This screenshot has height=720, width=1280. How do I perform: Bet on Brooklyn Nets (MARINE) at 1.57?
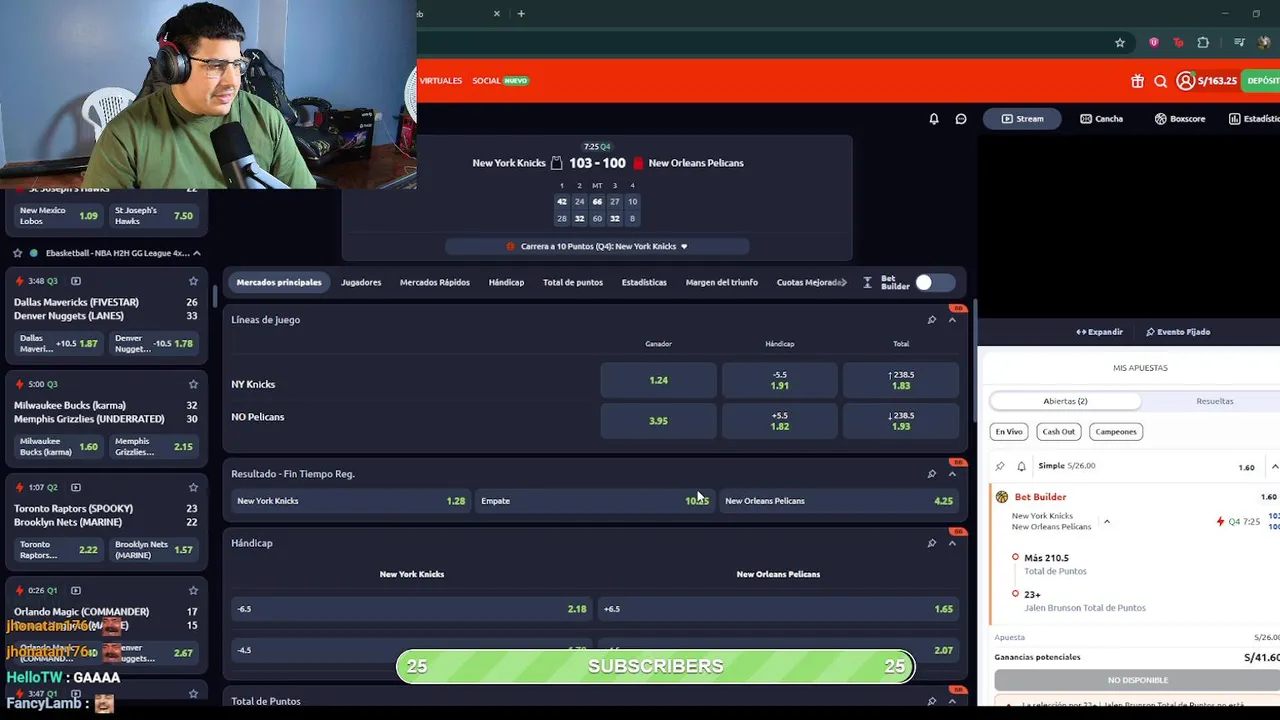[154, 550]
